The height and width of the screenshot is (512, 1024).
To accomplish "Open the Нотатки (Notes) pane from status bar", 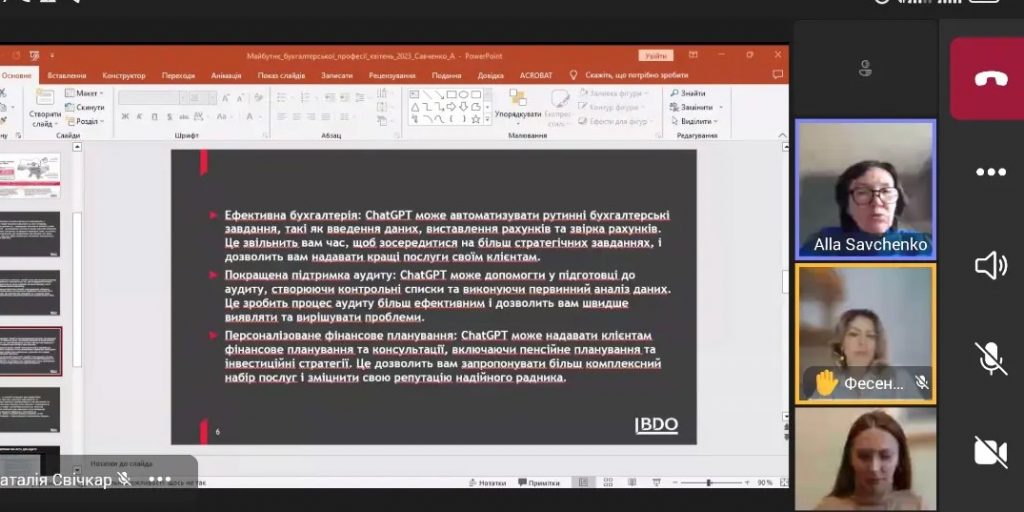I will click(487, 482).
